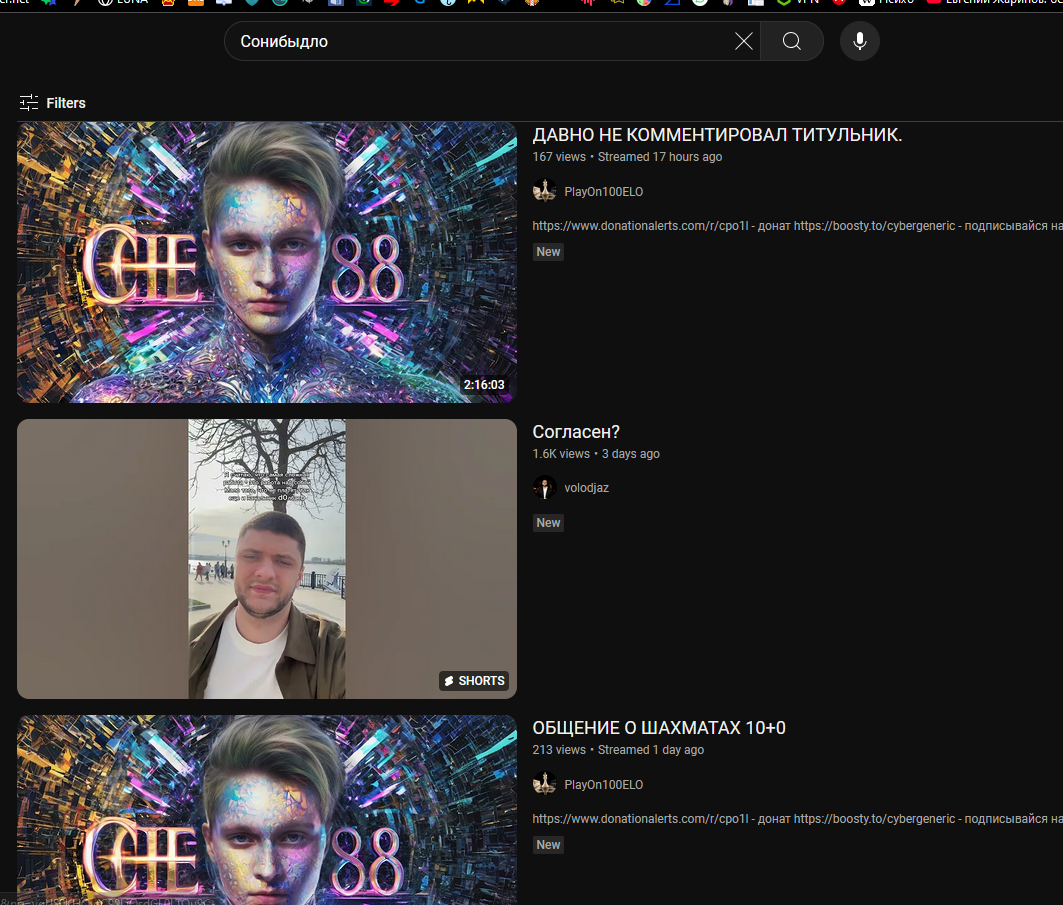This screenshot has width=1063, height=905.
Task: Click the '167 views • Streamed 17 hours ago' text
Action: coord(627,157)
